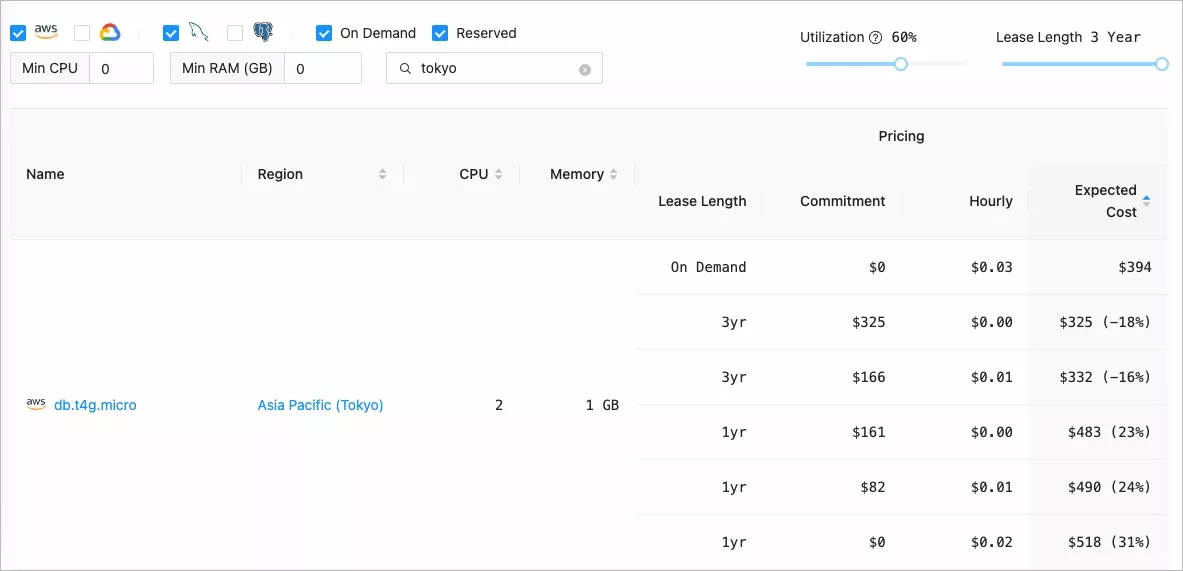
Task: Open the db.t4g.micro instance link
Action: point(95,405)
